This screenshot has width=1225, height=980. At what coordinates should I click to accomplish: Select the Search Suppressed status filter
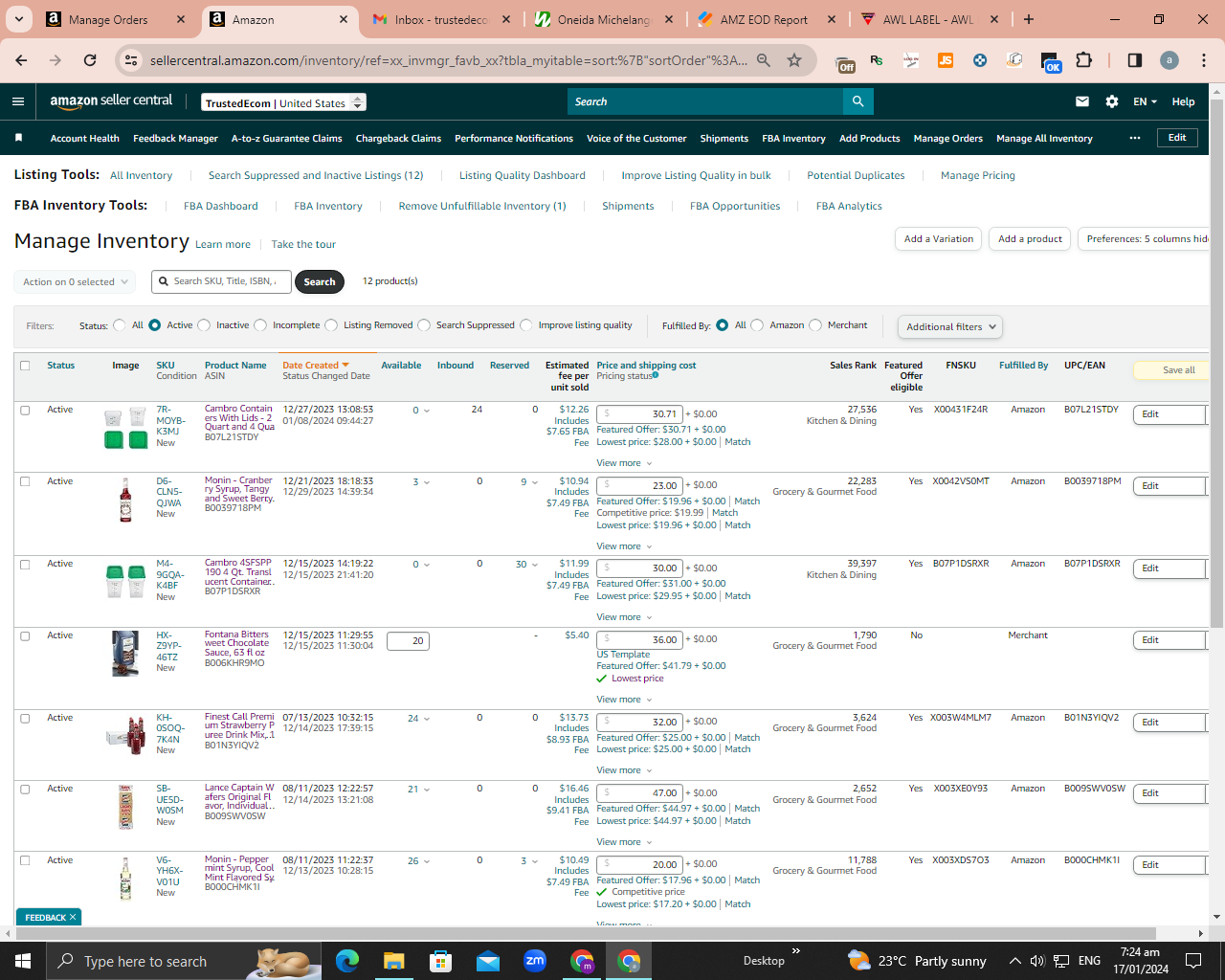coord(424,325)
